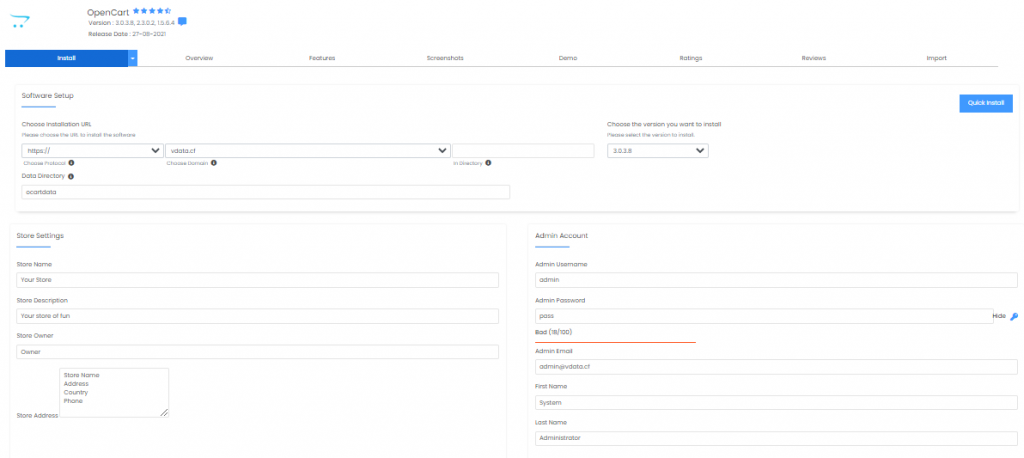Open the https:// protocol dropdown
Viewport: 1024px width, 458px height.
(x=93, y=151)
